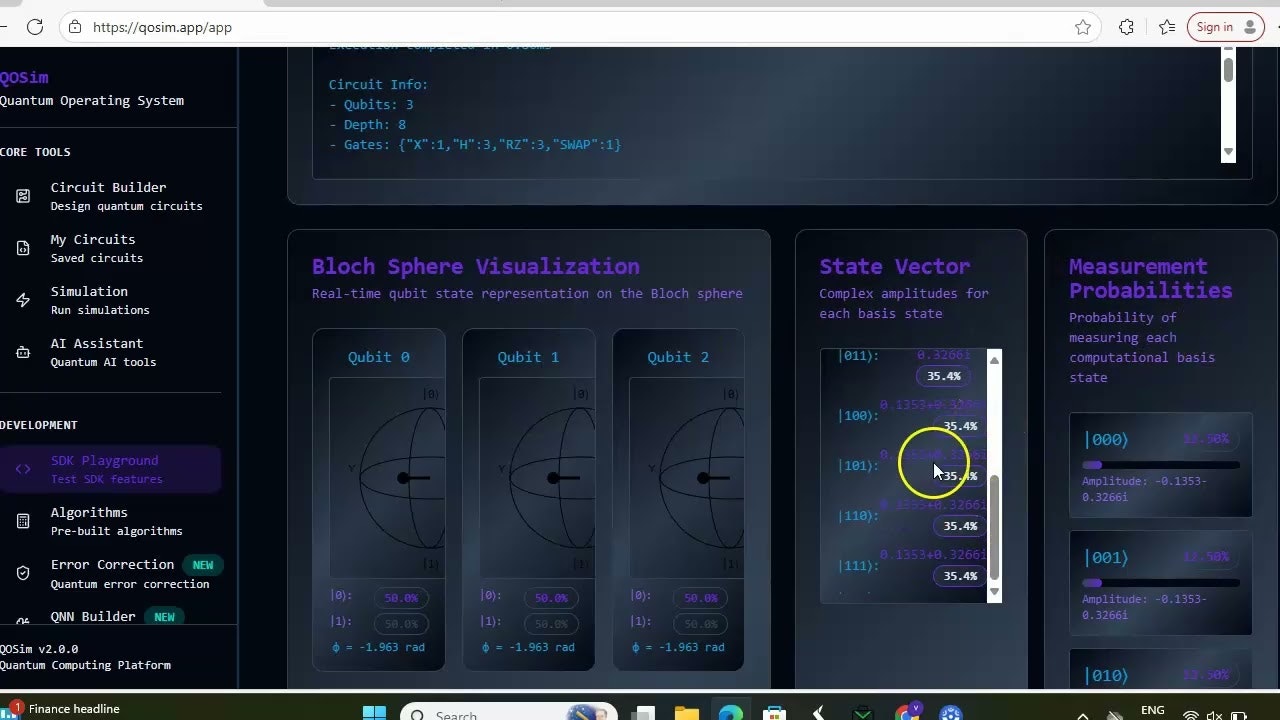Click Qubit 0's |0⟩ 50.0% badge
Viewport: 1280px width, 720px height.
pyautogui.click(x=401, y=598)
